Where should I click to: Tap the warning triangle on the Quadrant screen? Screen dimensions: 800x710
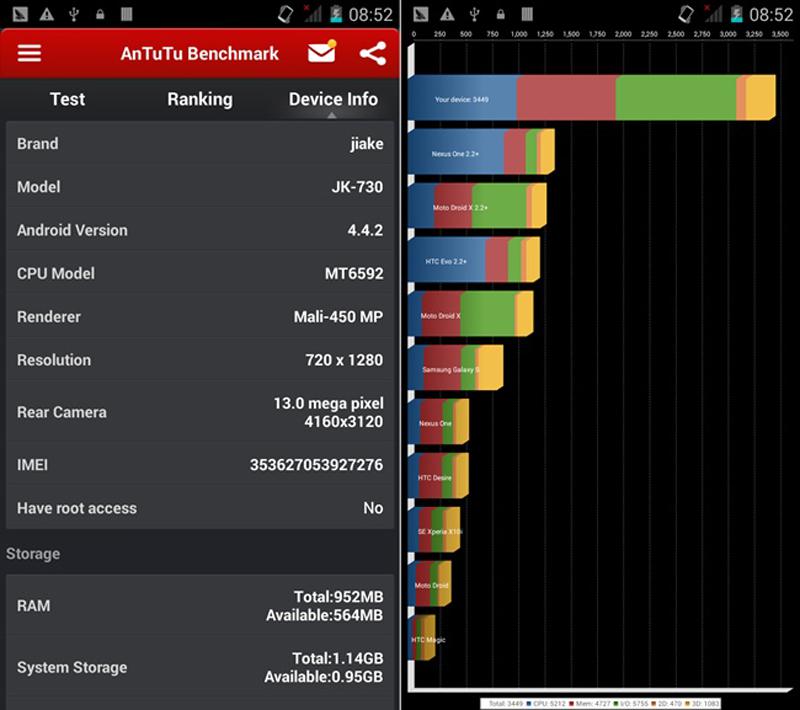[x=447, y=14]
